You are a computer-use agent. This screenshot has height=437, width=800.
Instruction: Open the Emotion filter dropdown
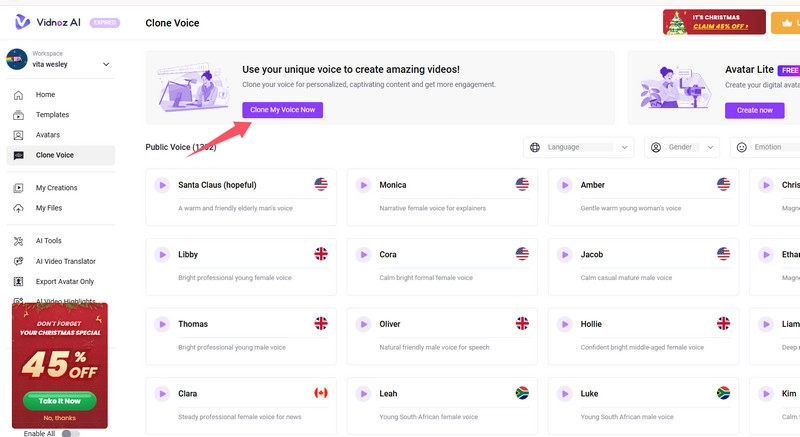pyautogui.click(x=765, y=147)
